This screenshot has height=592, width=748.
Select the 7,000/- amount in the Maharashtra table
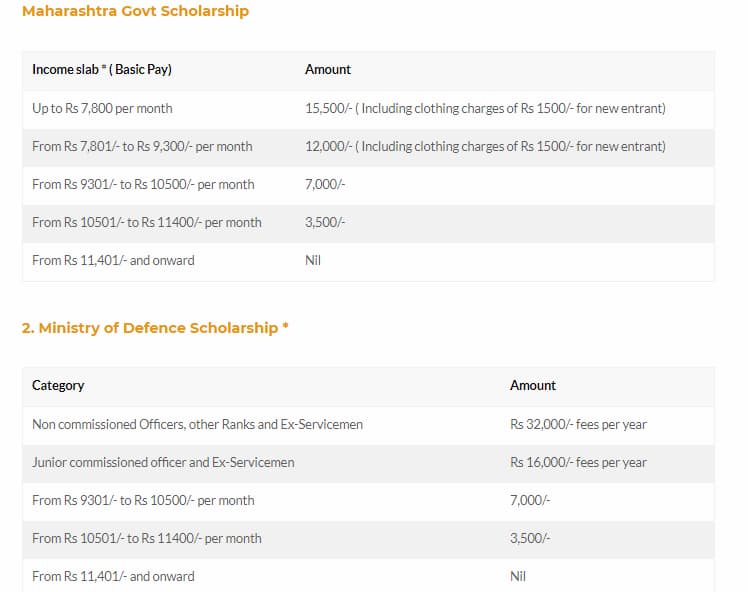324,184
